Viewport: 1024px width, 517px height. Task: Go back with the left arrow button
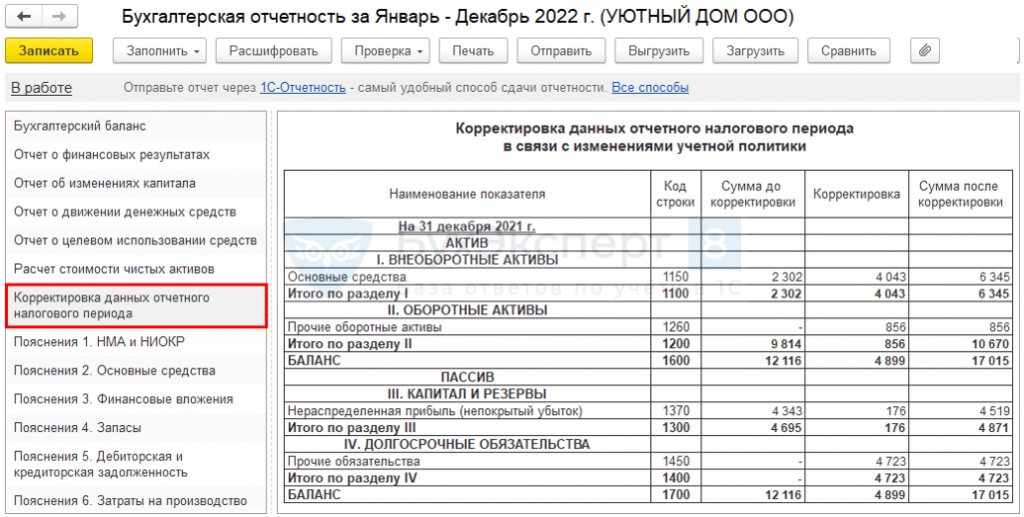(25, 17)
